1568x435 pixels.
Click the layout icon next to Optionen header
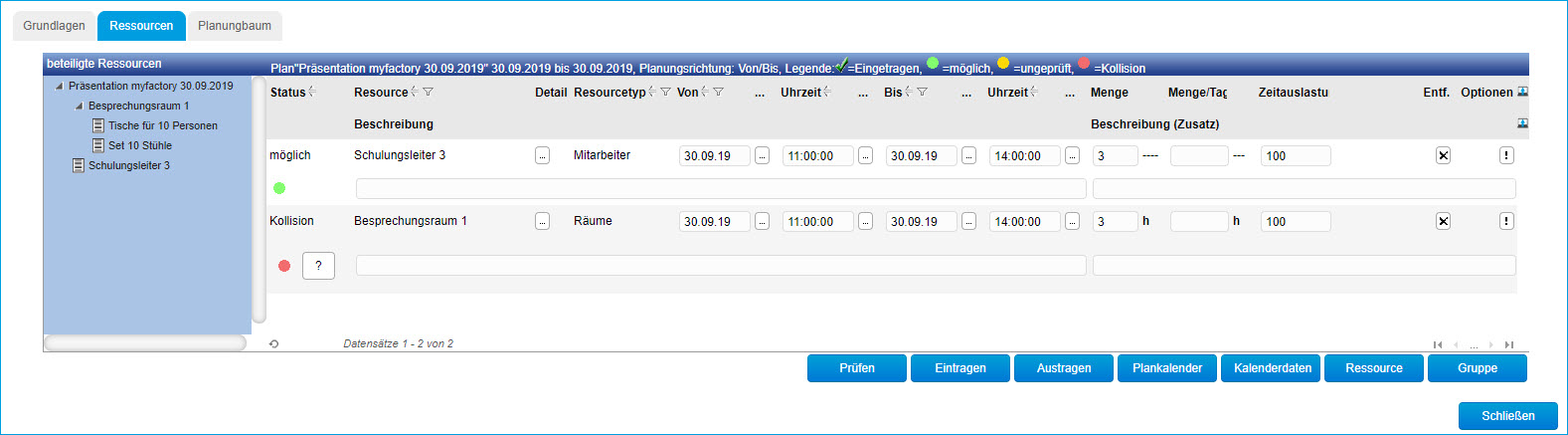(1522, 92)
